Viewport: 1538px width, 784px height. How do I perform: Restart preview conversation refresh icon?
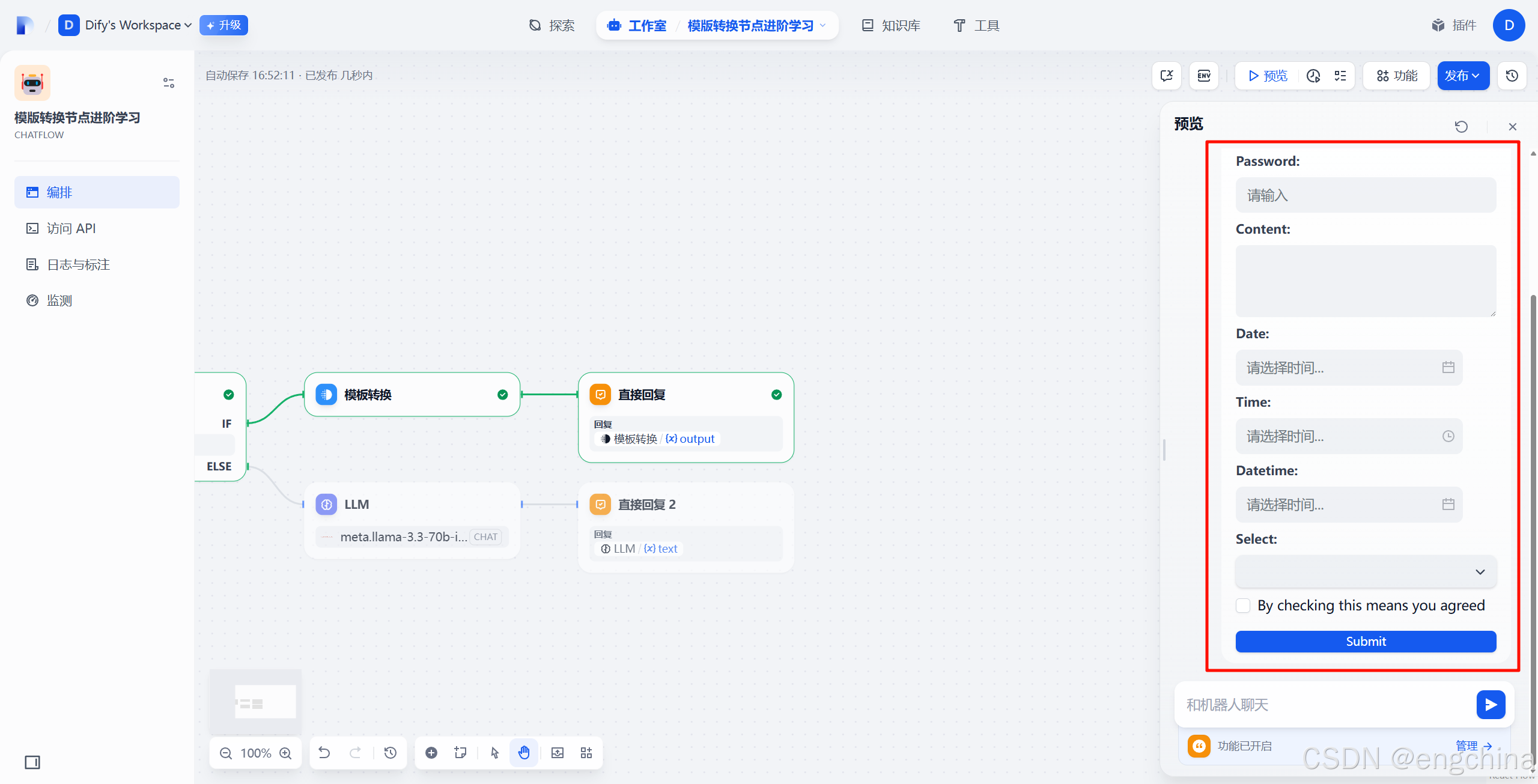(1461, 126)
